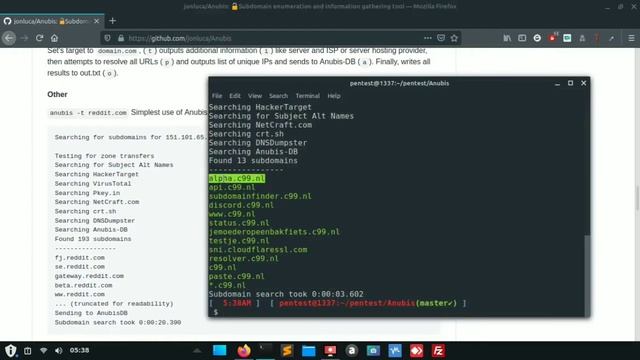Close the jonluca/Anubis tab
The width and height of the screenshot is (640, 360).
97,21
